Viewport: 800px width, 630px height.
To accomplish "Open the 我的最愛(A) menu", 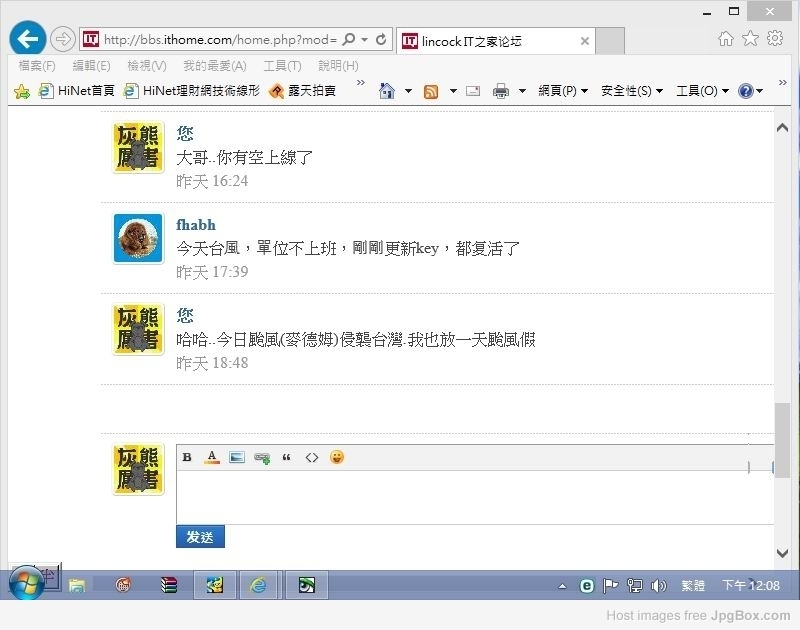I will pyautogui.click(x=214, y=66).
